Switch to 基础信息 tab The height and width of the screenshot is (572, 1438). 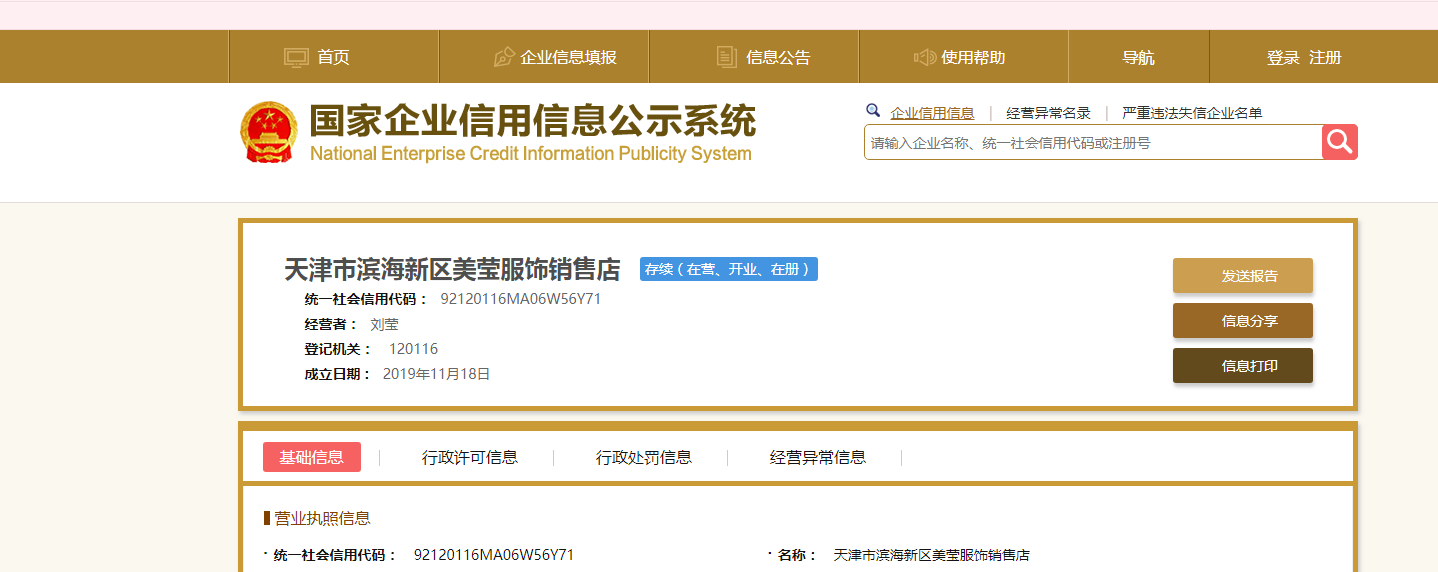click(x=312, y=457)
